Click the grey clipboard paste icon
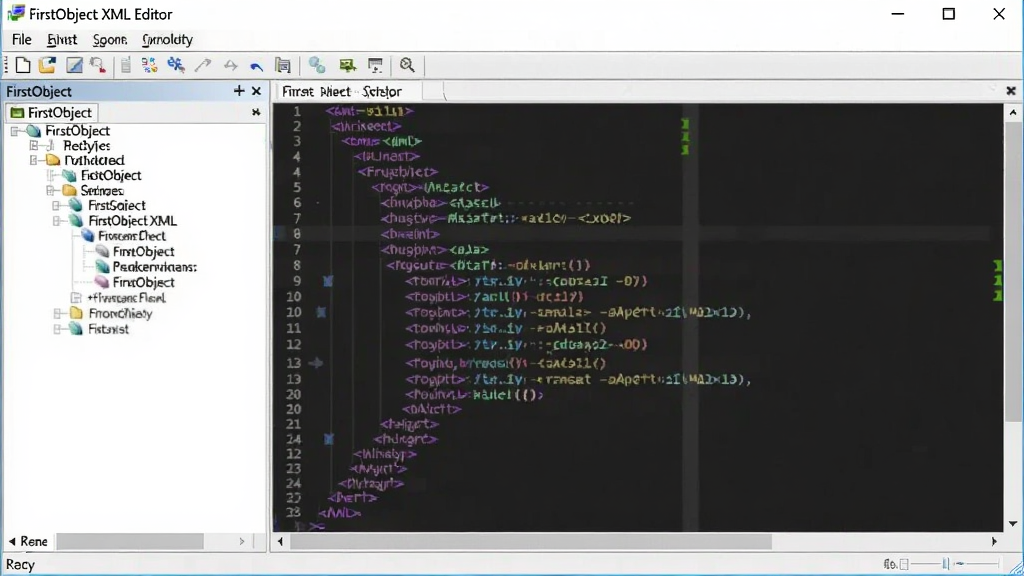The height and width of the screenshot is (576, 1024). [125, 65]
